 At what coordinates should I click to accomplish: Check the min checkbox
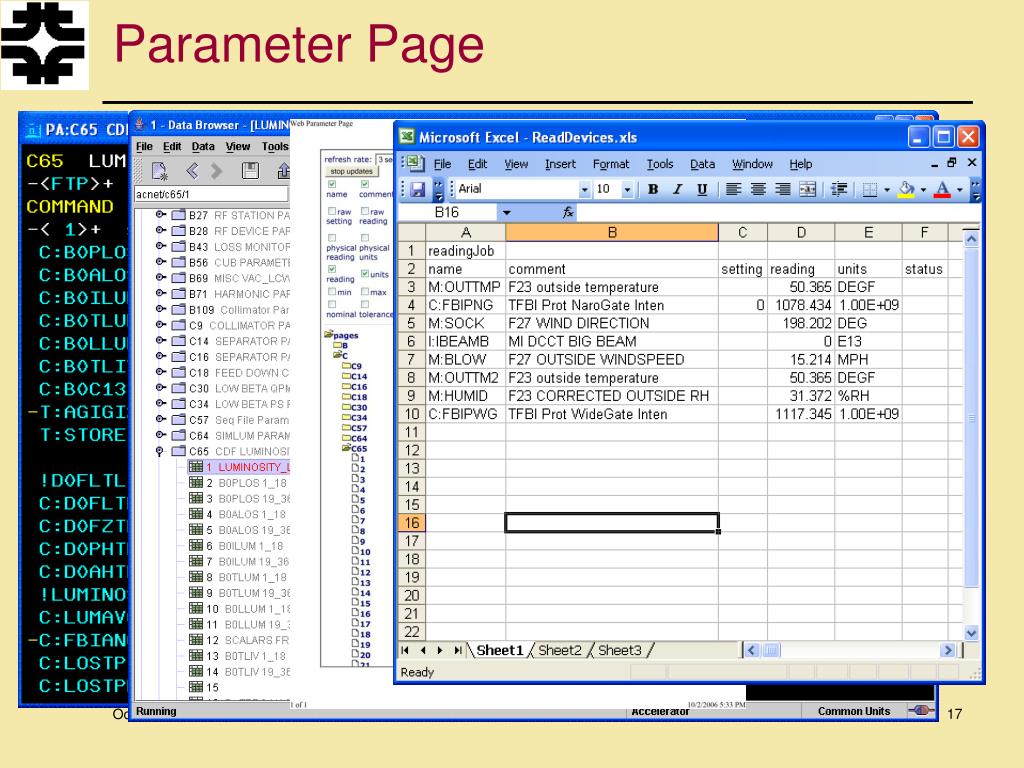(332, 292)
